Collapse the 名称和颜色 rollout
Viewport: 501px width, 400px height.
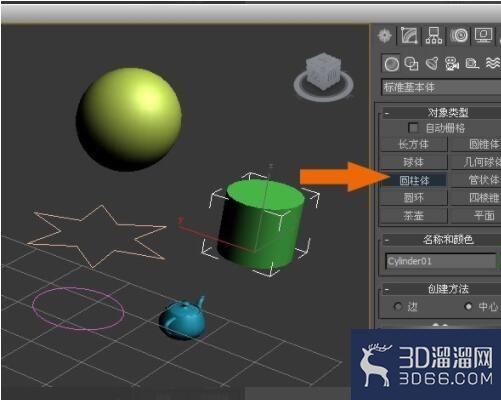coord(387,240)
